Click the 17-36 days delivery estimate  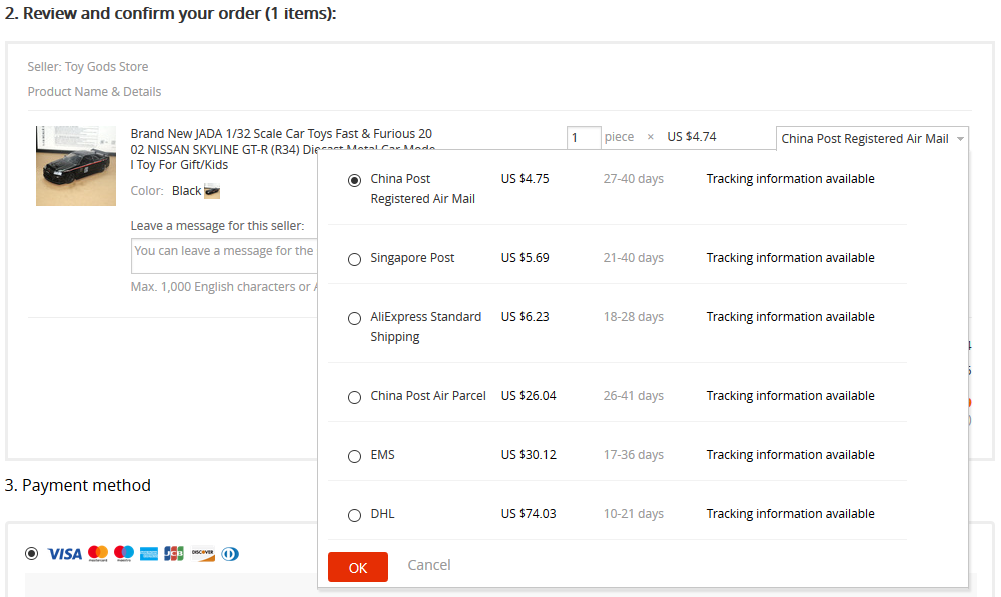pos(634,455)
